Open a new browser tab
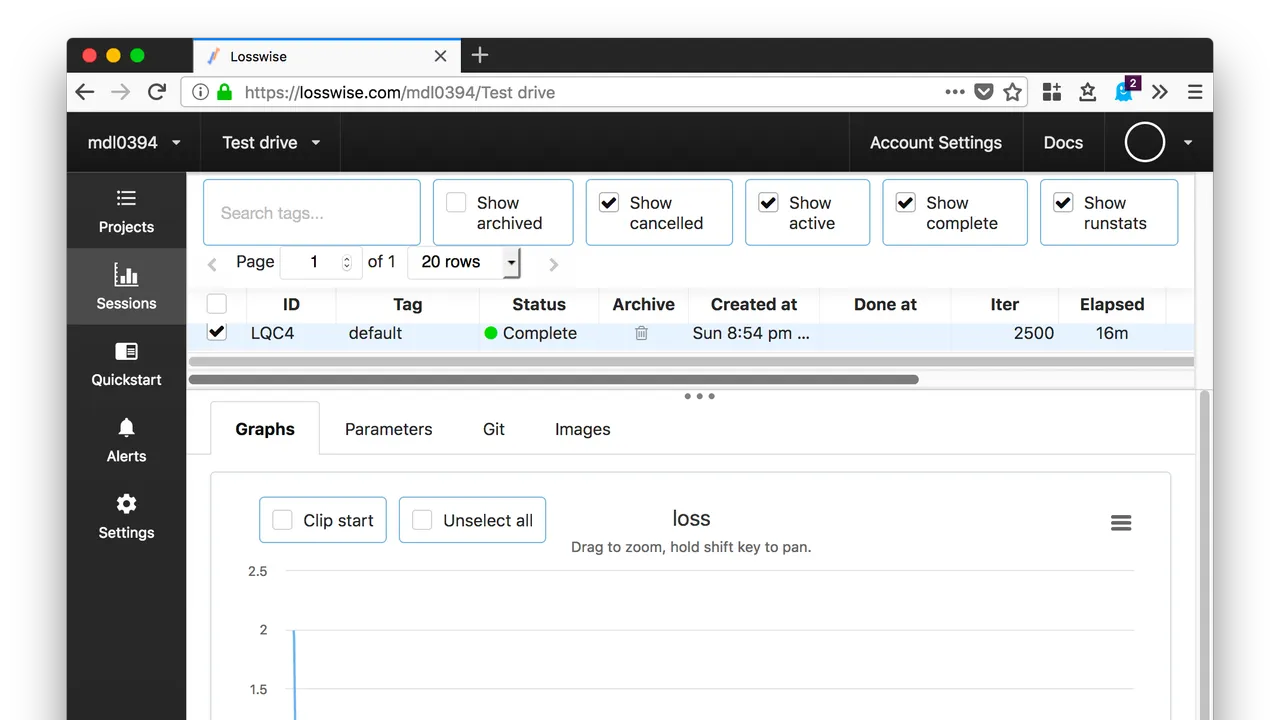1280x720 pixels. 480,56
